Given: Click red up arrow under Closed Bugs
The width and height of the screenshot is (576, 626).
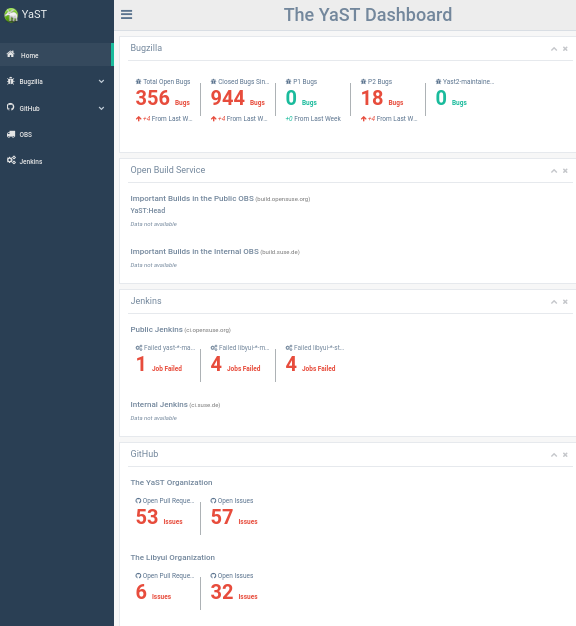Looking at the screenshot, I should point(214,119).
